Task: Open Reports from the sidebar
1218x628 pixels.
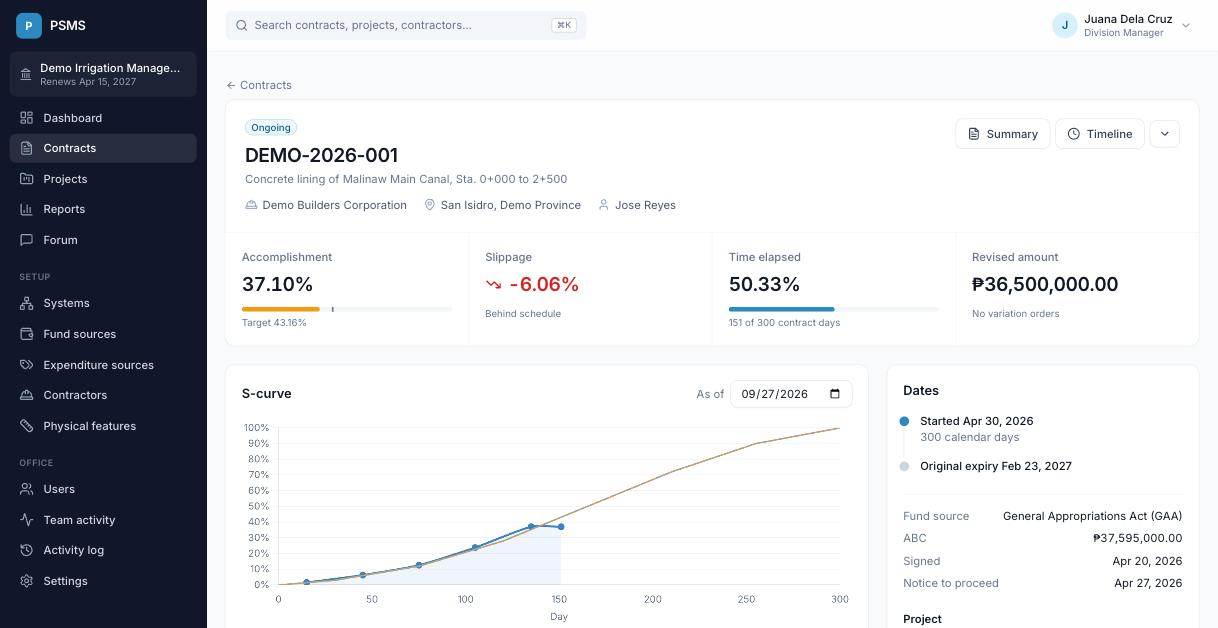Action: point(103,209)
